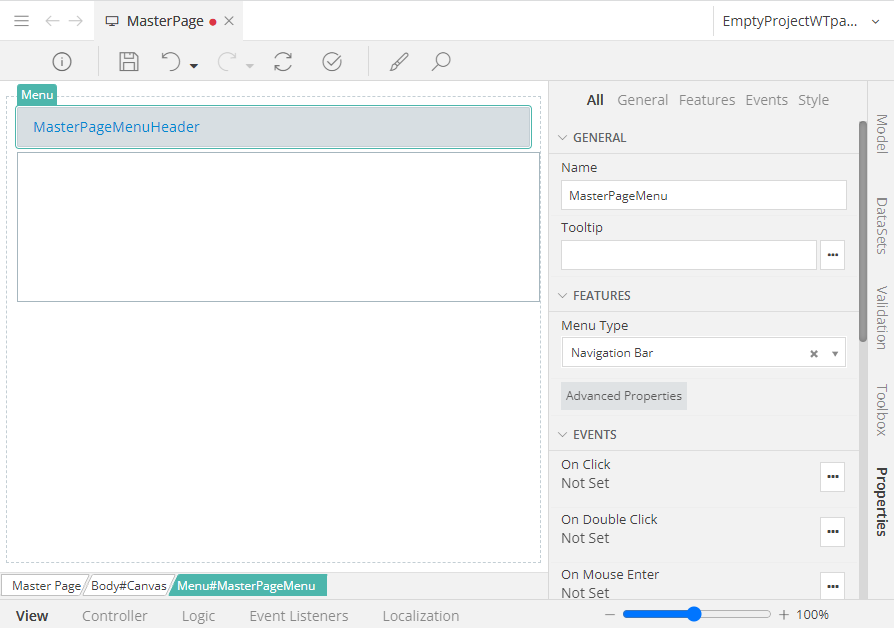Collapse the EVENTS section
Screen dimensions: 894x628
pos(562,435)
